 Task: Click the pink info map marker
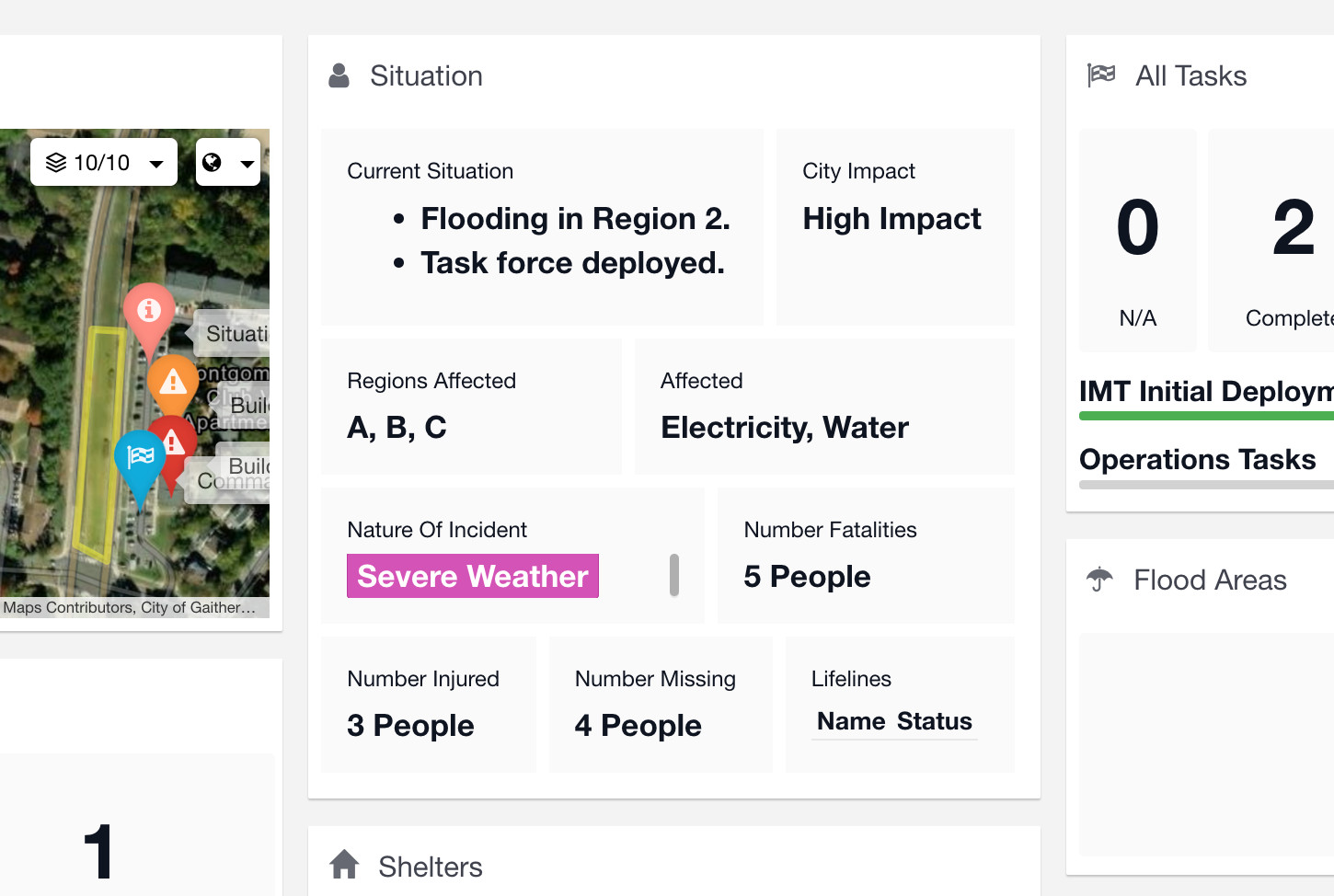149,313
